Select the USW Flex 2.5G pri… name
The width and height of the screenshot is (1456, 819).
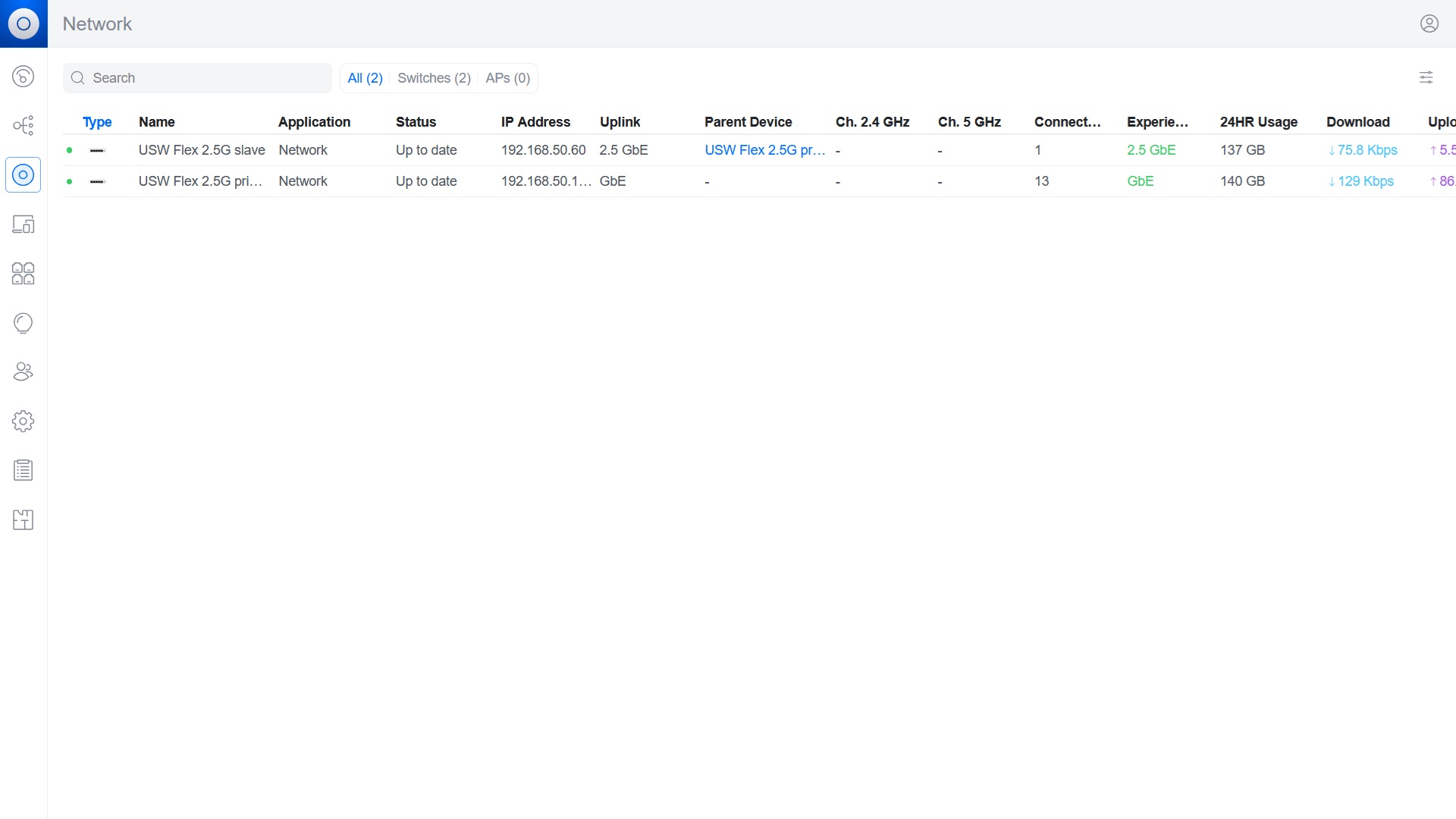200,181
